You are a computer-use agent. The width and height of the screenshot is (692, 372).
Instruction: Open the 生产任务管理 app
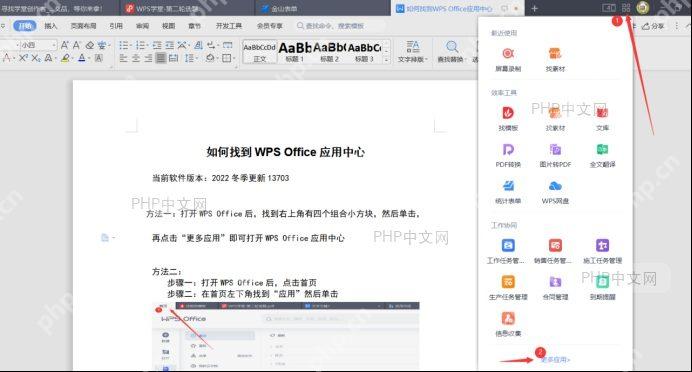coord(508,287)
